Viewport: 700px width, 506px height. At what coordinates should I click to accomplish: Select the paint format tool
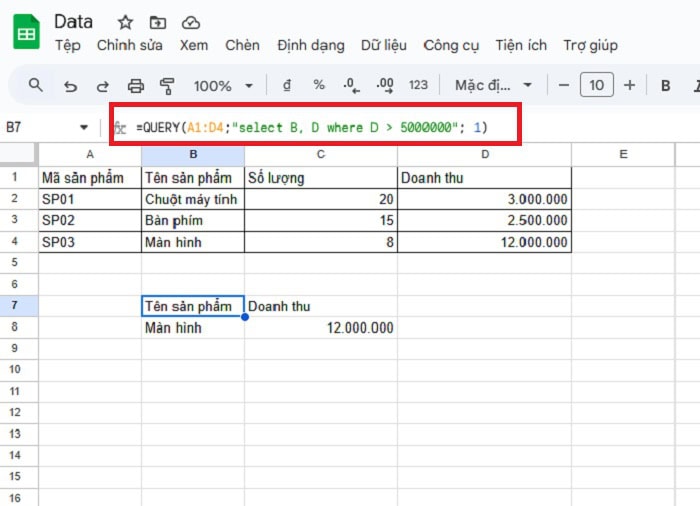167,86
